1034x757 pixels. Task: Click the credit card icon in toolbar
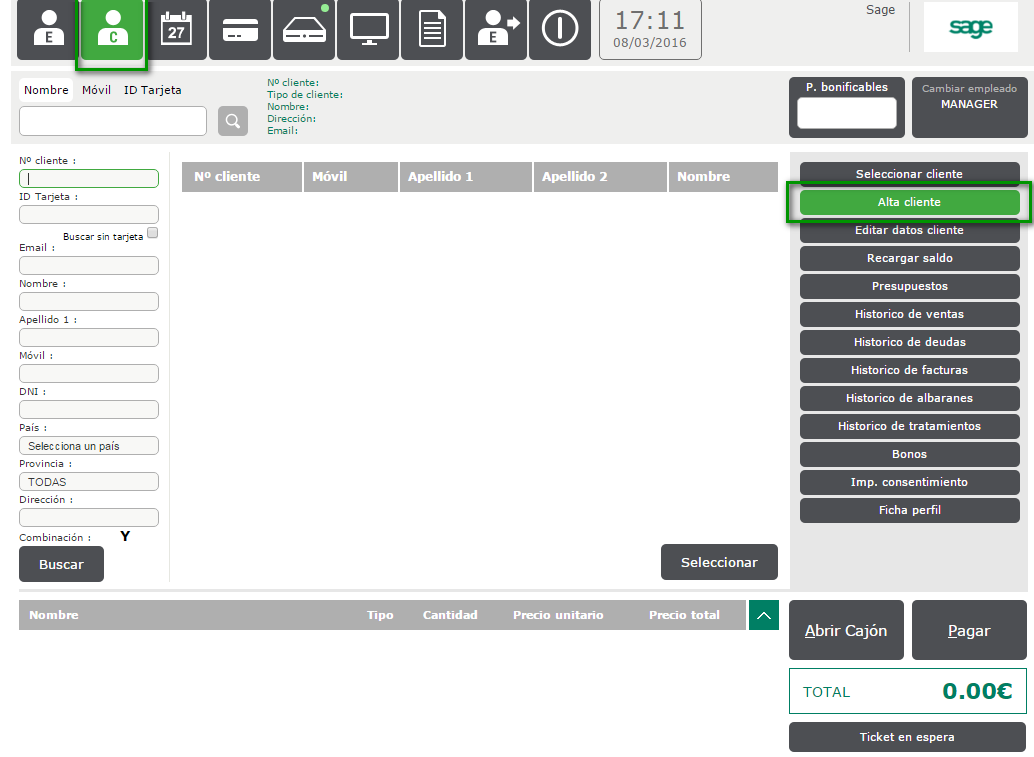(240, 31)
